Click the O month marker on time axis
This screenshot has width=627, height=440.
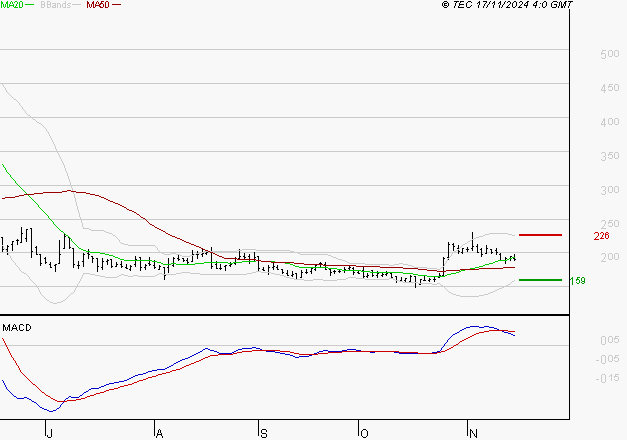point(364,433)
